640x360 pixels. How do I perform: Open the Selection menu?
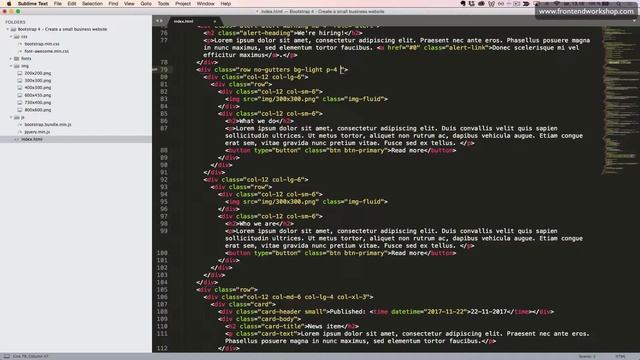(92, 4)
